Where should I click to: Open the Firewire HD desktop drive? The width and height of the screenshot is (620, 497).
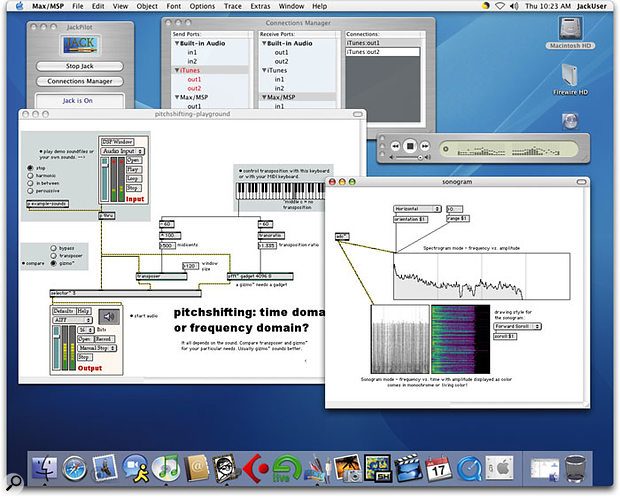570,75
